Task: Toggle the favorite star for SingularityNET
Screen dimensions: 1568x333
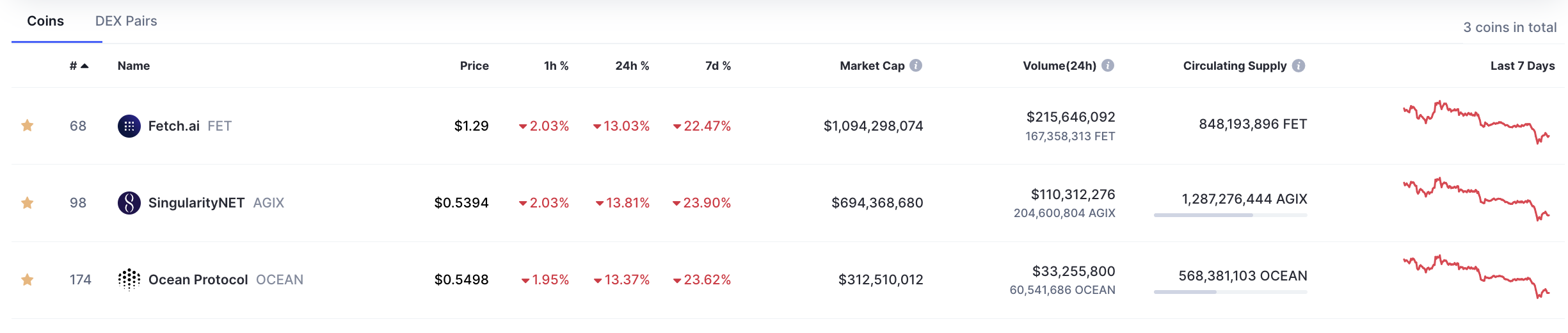Action: click(27, 203)
